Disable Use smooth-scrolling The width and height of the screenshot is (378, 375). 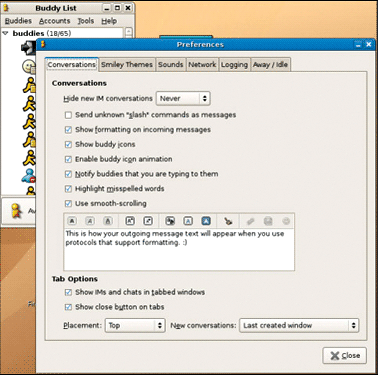tap(68, 203)
